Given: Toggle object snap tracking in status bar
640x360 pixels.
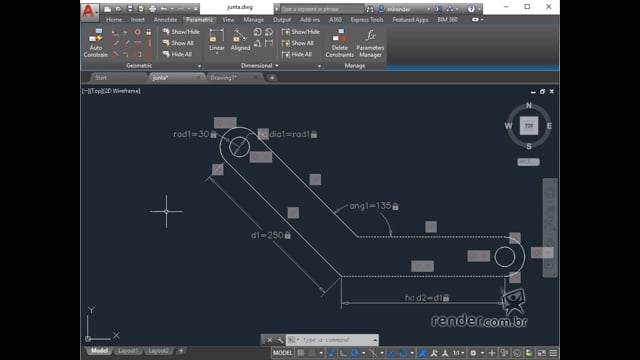Looking at the screenshot, I should pos(392,353).
